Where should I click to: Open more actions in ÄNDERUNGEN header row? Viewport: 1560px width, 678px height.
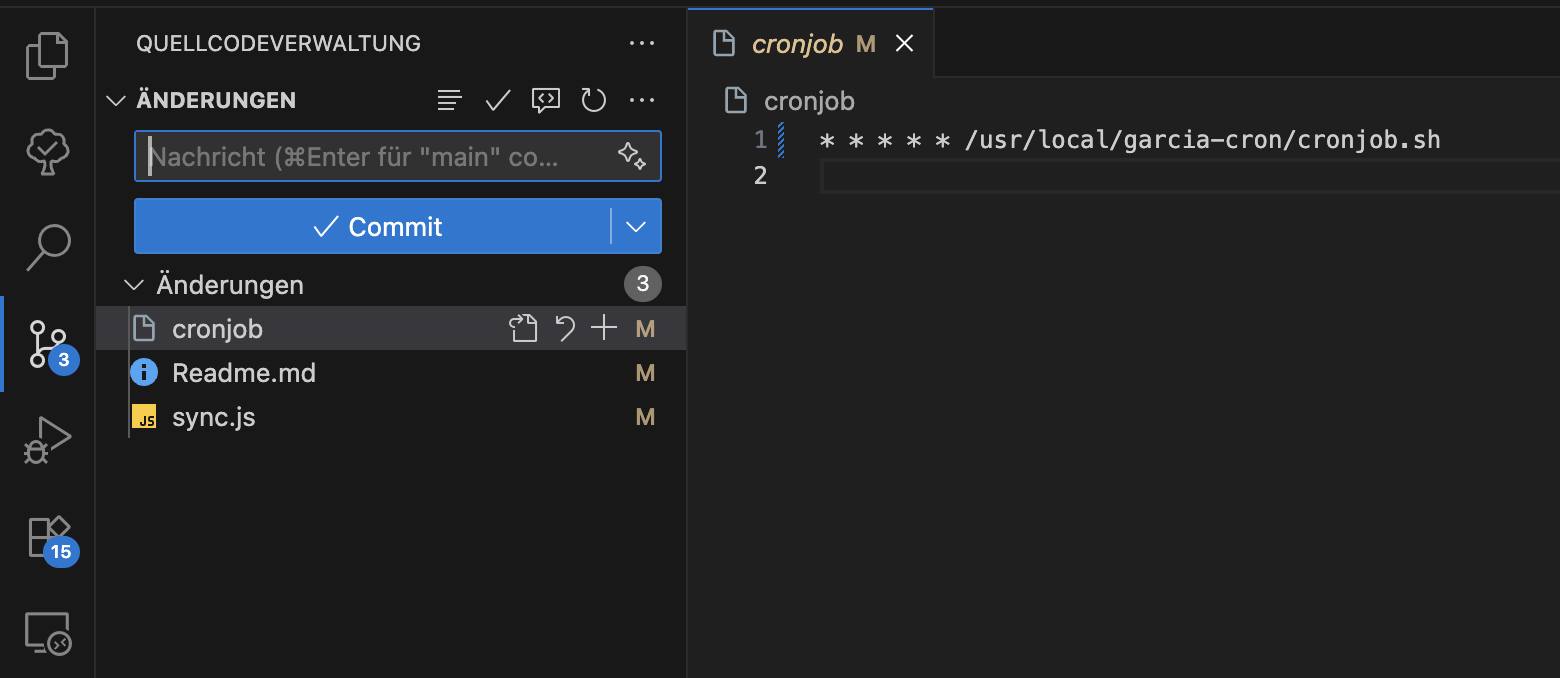tap(641, 100)
